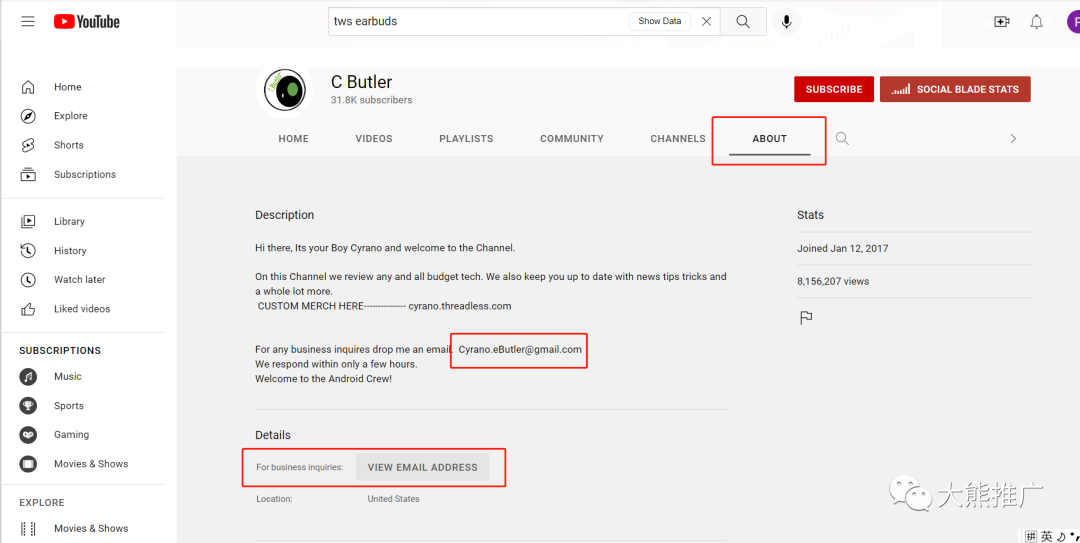
Task: Click the Gaming label under Subscriptions
Action: (72, 435)
